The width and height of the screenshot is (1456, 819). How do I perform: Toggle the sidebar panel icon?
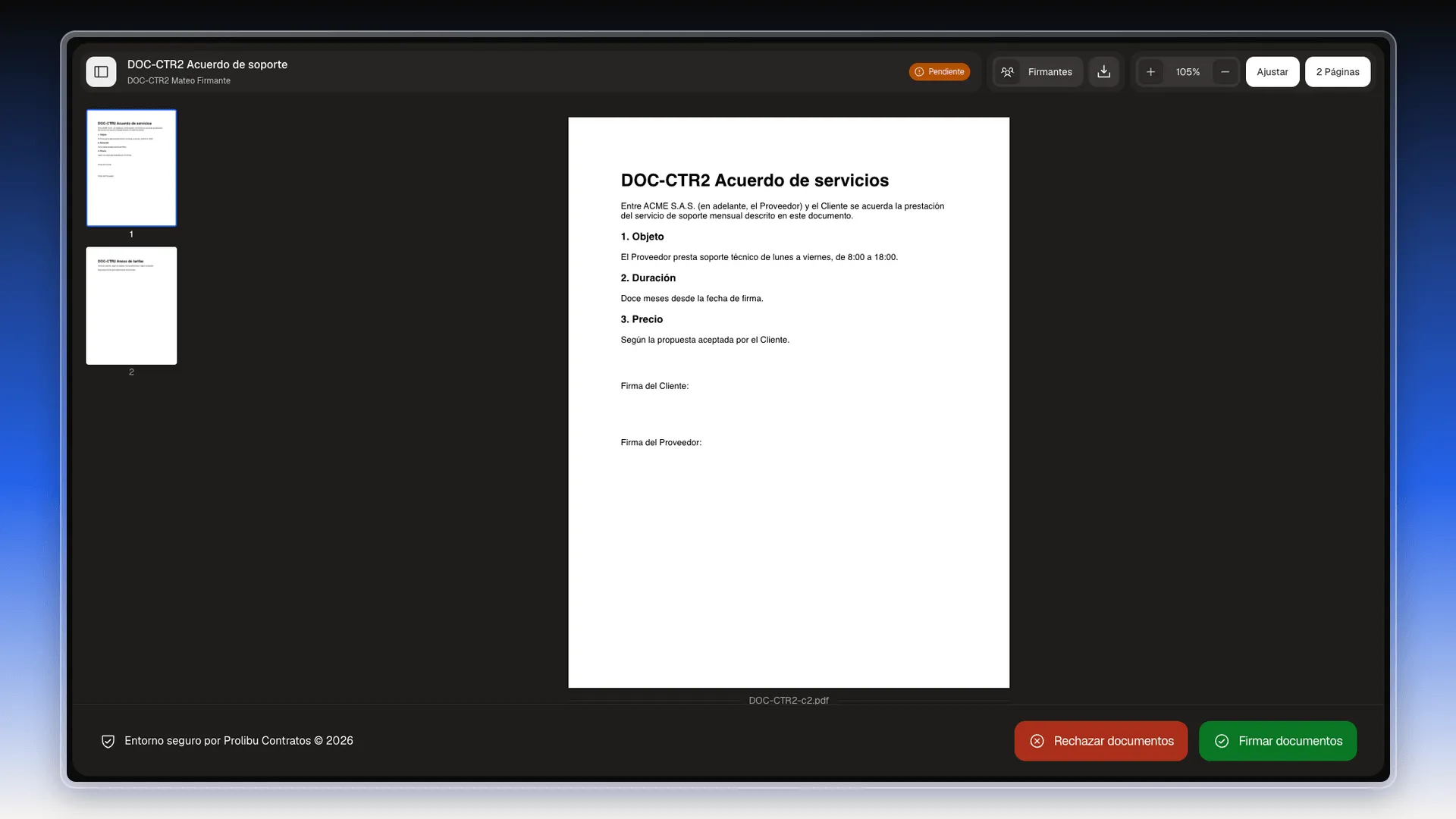[101, 72]
